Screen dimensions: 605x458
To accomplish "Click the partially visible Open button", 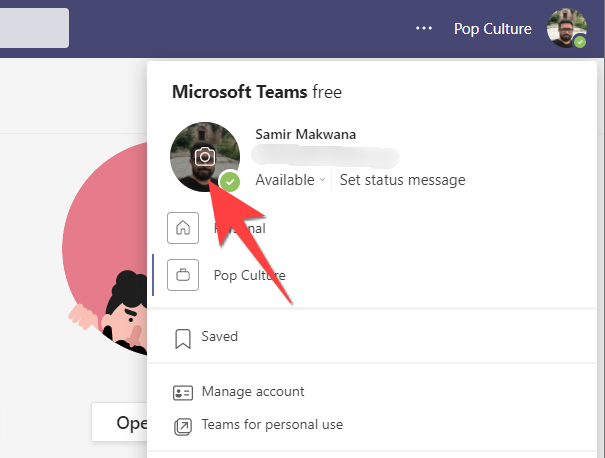I will coord(120,423).
